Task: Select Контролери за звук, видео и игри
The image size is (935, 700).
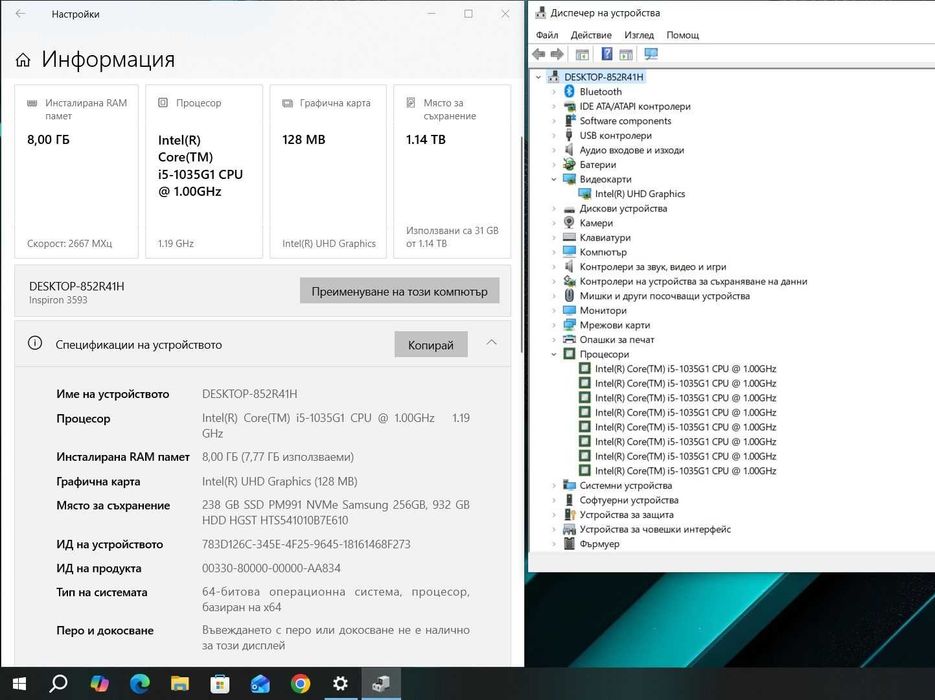Action: pyautogui.click(x=652, y=267)
